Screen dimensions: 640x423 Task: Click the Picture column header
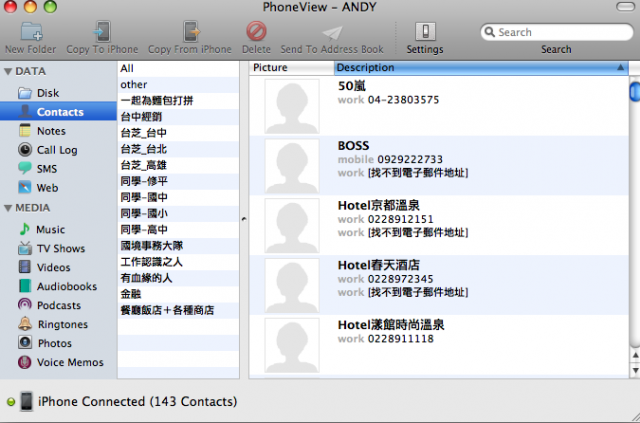(x=291, y=67)
